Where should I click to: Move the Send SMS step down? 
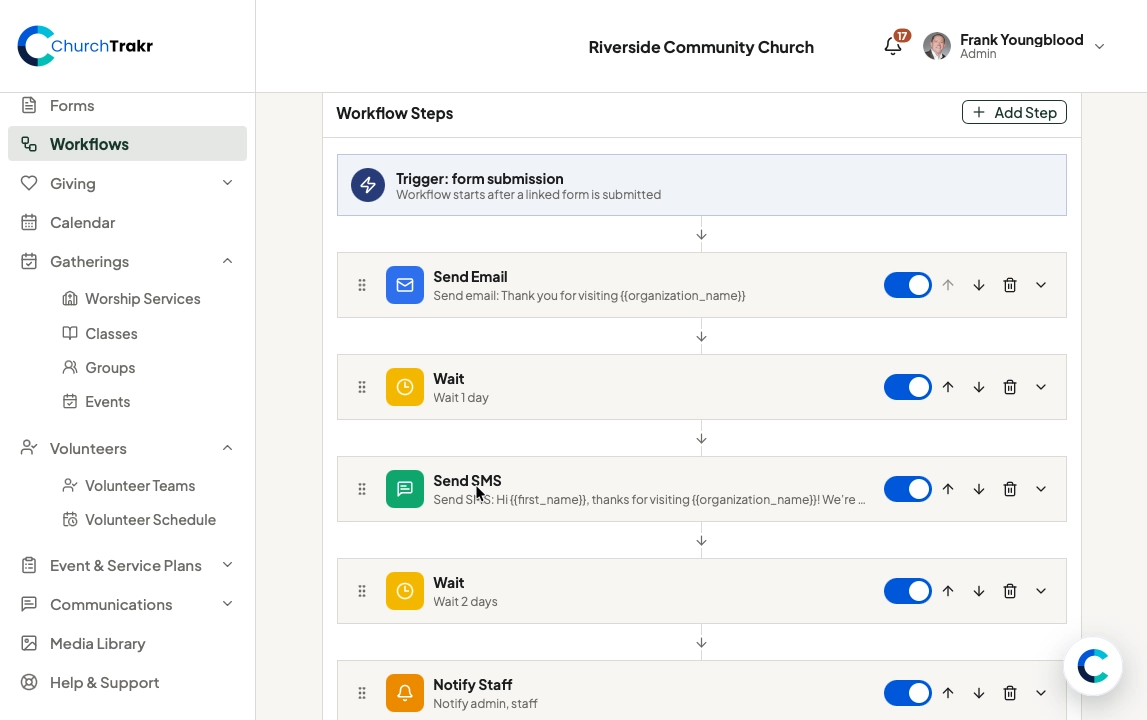click(979, 490)
